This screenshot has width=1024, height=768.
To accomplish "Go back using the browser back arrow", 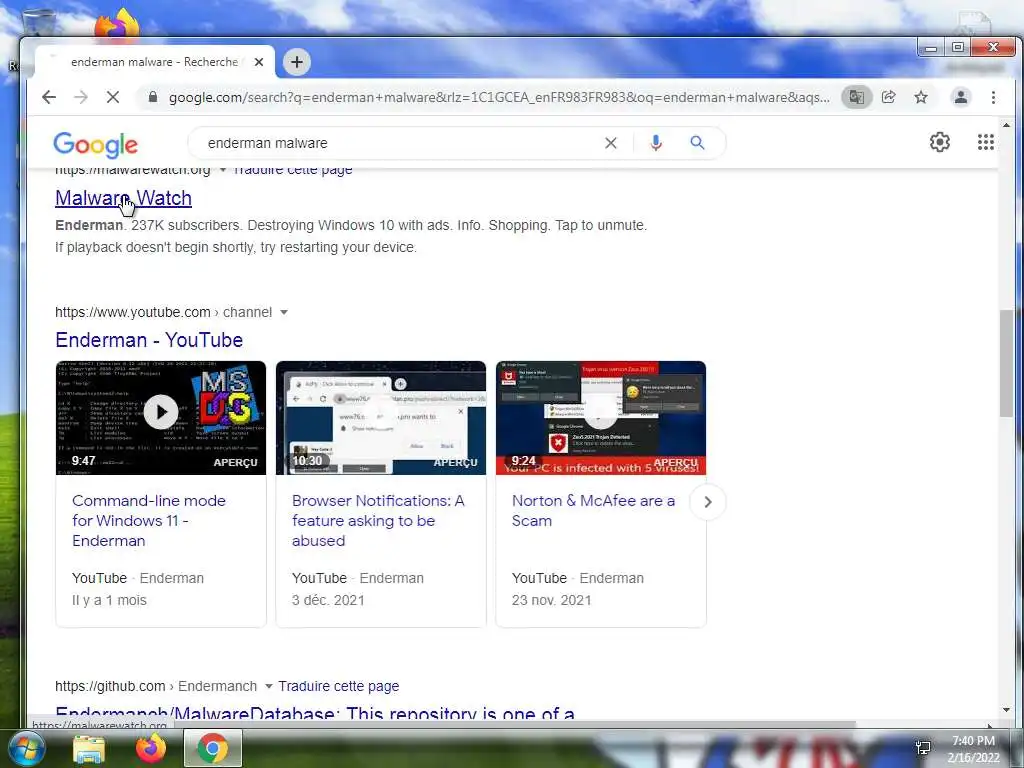I will [x=49, y=97].
